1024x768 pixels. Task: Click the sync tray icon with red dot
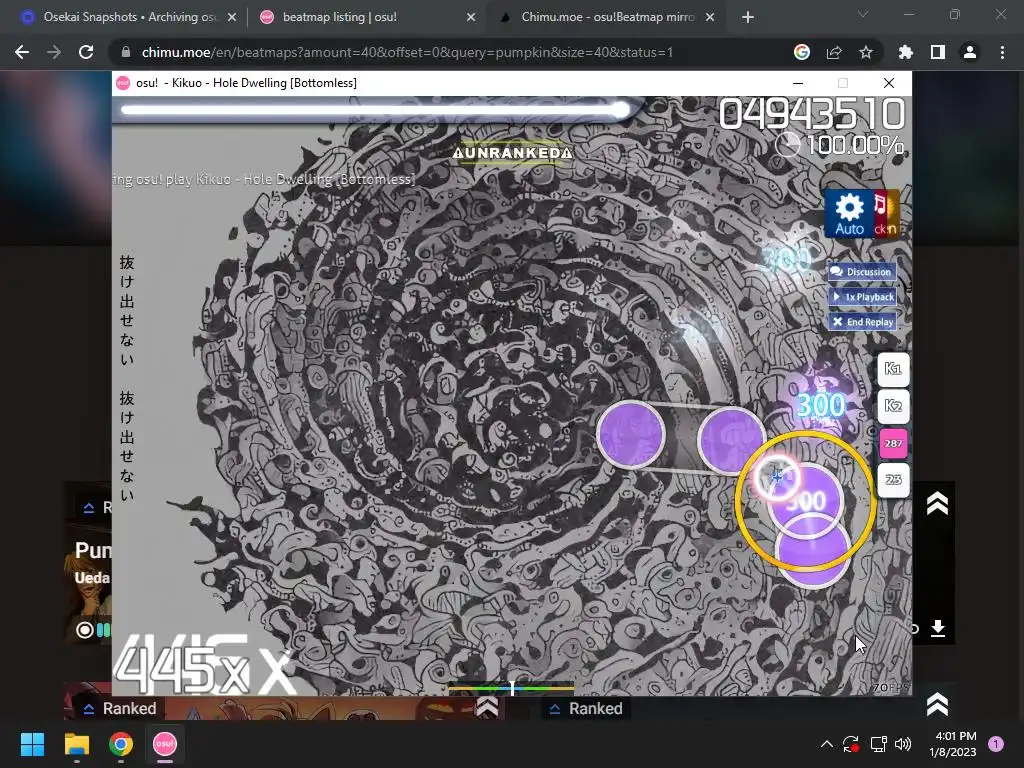(x=851, y=744)
